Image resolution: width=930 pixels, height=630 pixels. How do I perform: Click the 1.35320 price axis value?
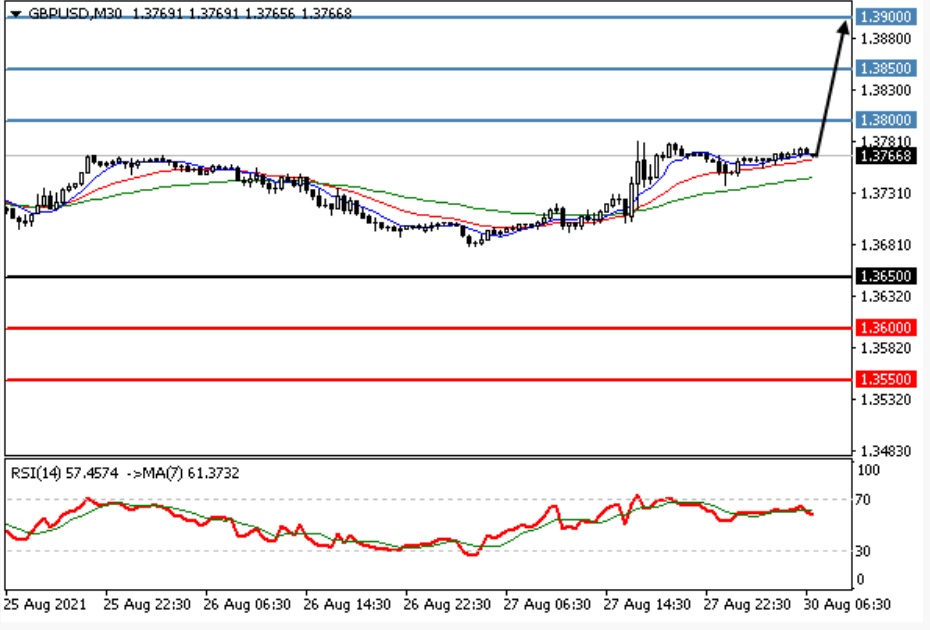tap(886, 400)
